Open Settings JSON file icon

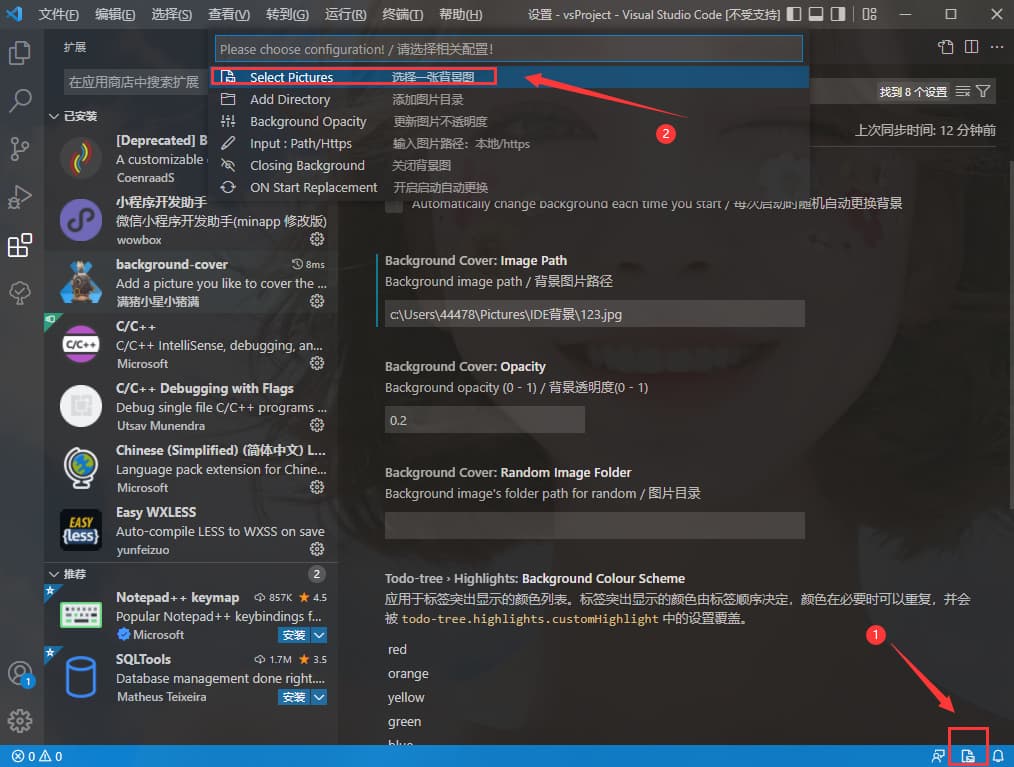946,47
